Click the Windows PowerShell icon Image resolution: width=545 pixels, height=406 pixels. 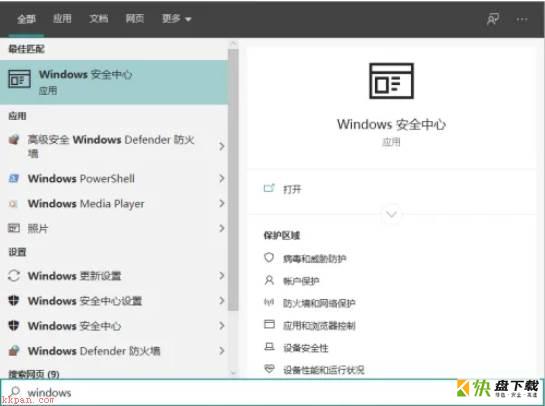point(14,179)
